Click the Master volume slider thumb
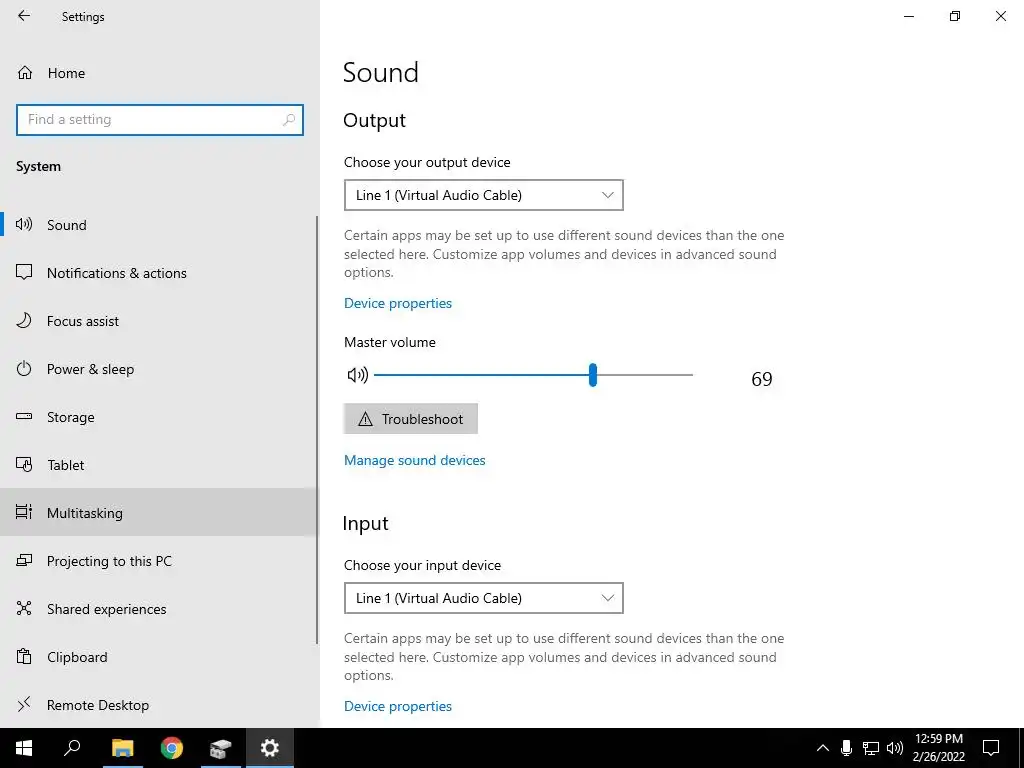Viewport: 1024px width, 768px height. (593, 375)
